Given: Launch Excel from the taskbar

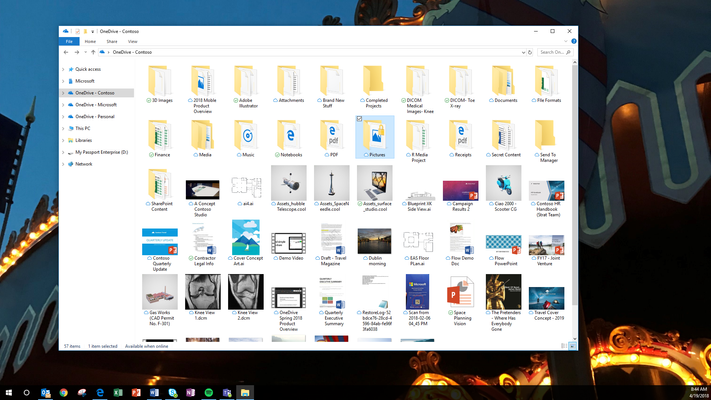Looking at the screenshot, I should [x=118, y=392].
